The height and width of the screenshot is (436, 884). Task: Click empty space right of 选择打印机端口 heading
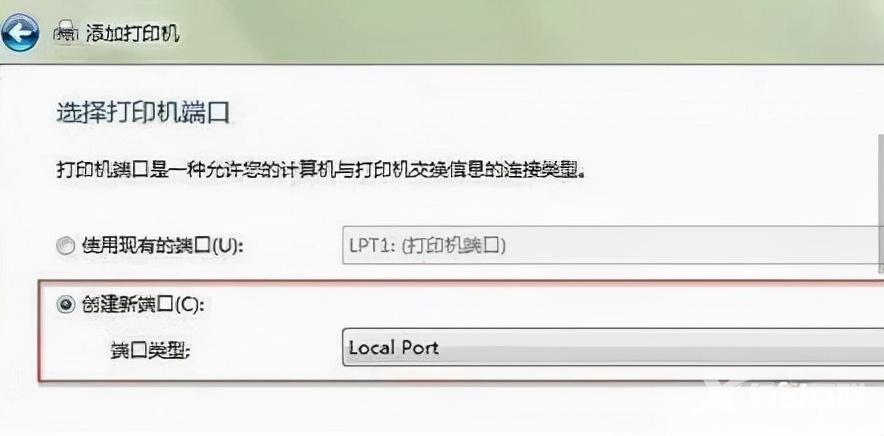(x=552, y=113)
